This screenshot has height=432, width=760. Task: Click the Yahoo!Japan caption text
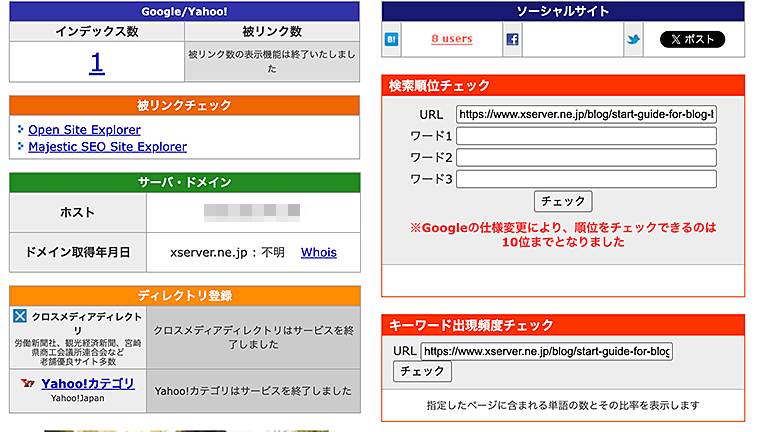pyautogui.click(x=78, y=399)
